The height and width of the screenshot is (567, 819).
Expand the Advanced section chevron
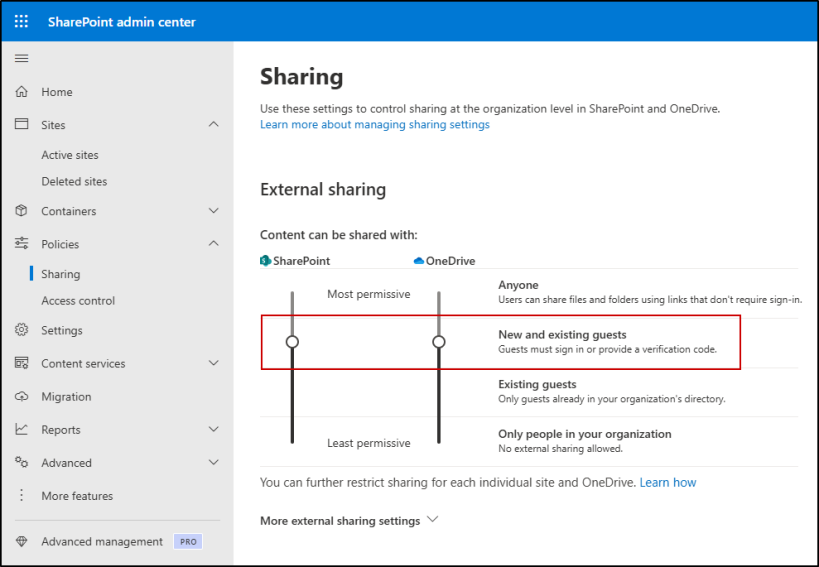[214, 462]
